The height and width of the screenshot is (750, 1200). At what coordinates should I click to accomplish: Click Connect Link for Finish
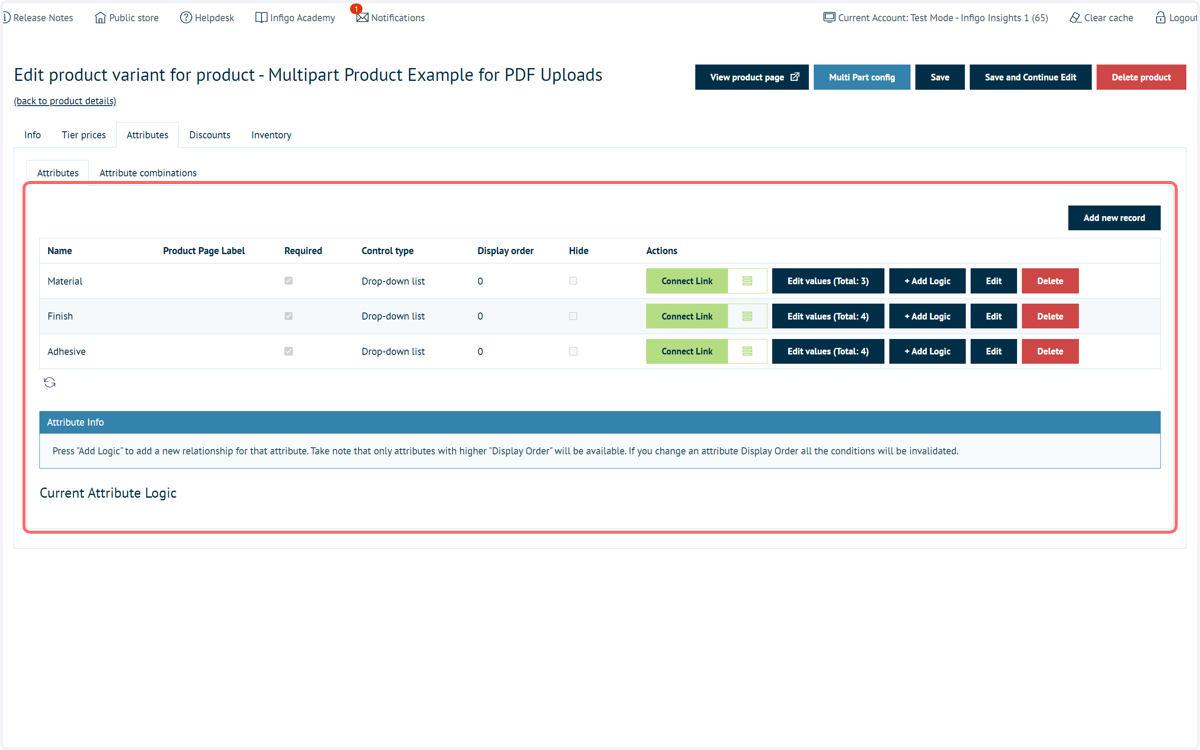click(687, 316)
